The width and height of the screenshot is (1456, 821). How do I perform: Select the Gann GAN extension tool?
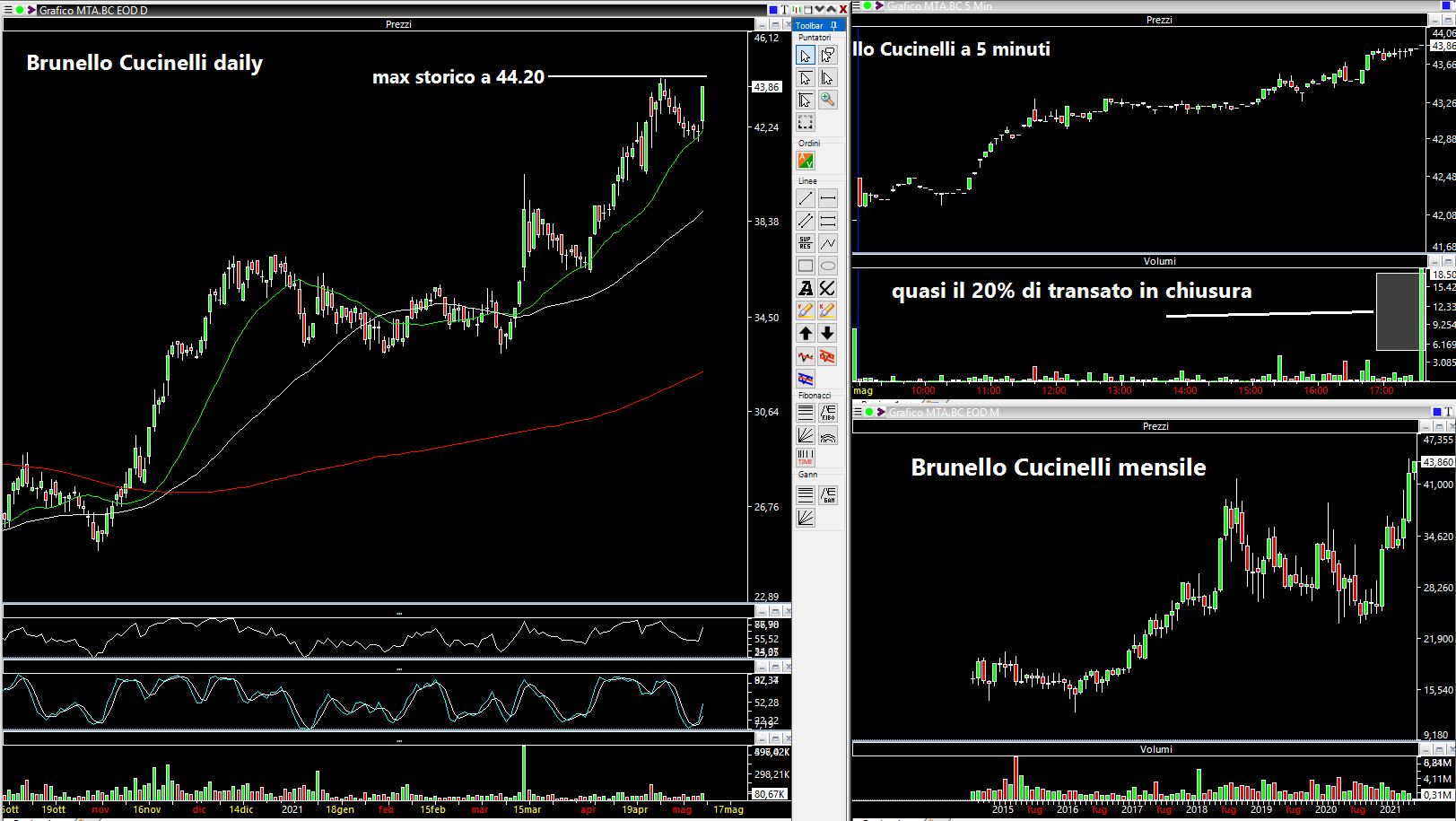[828, 494]
